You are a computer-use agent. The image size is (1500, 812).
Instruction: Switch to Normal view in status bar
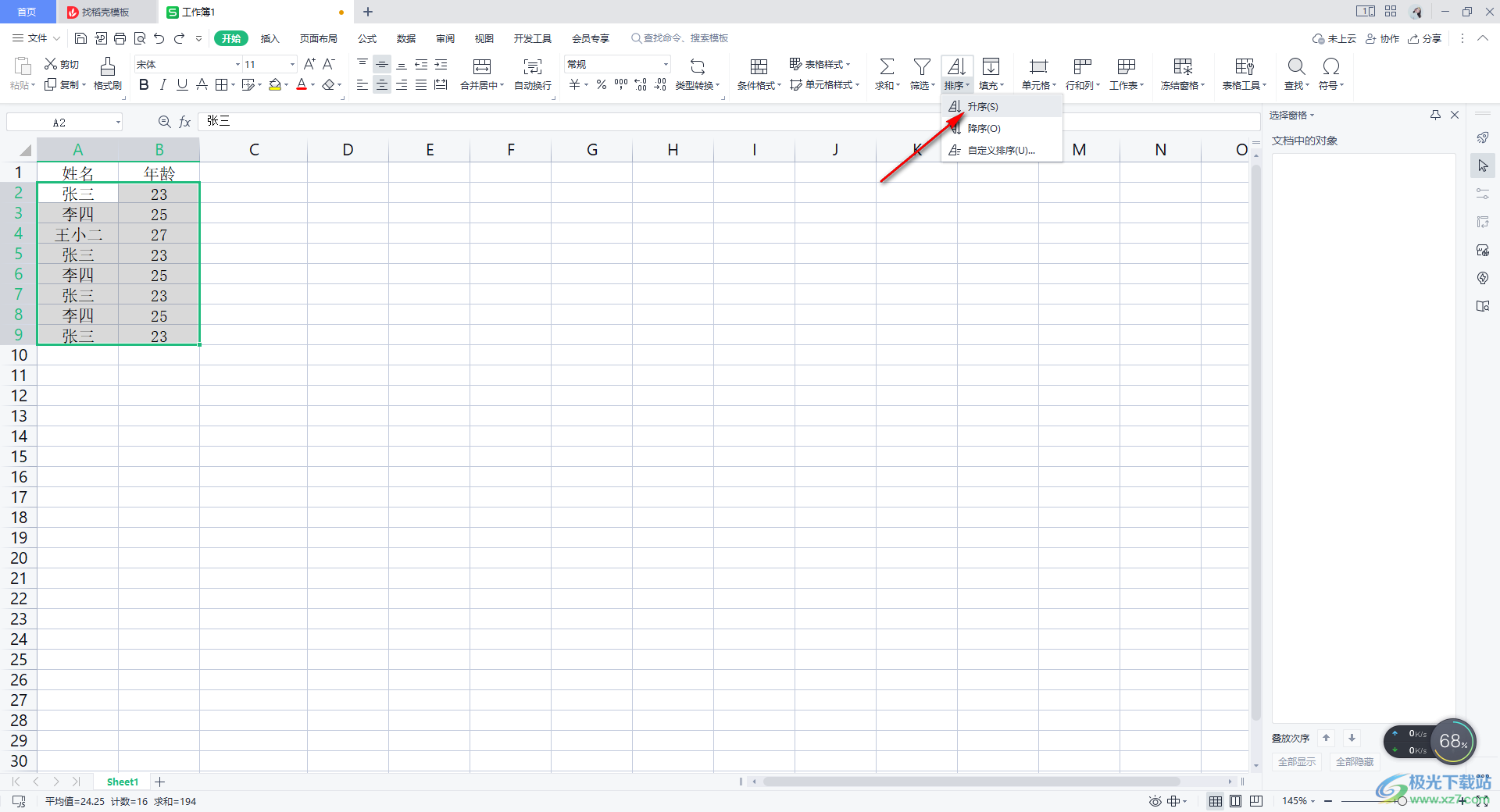tap(1216, 801)
